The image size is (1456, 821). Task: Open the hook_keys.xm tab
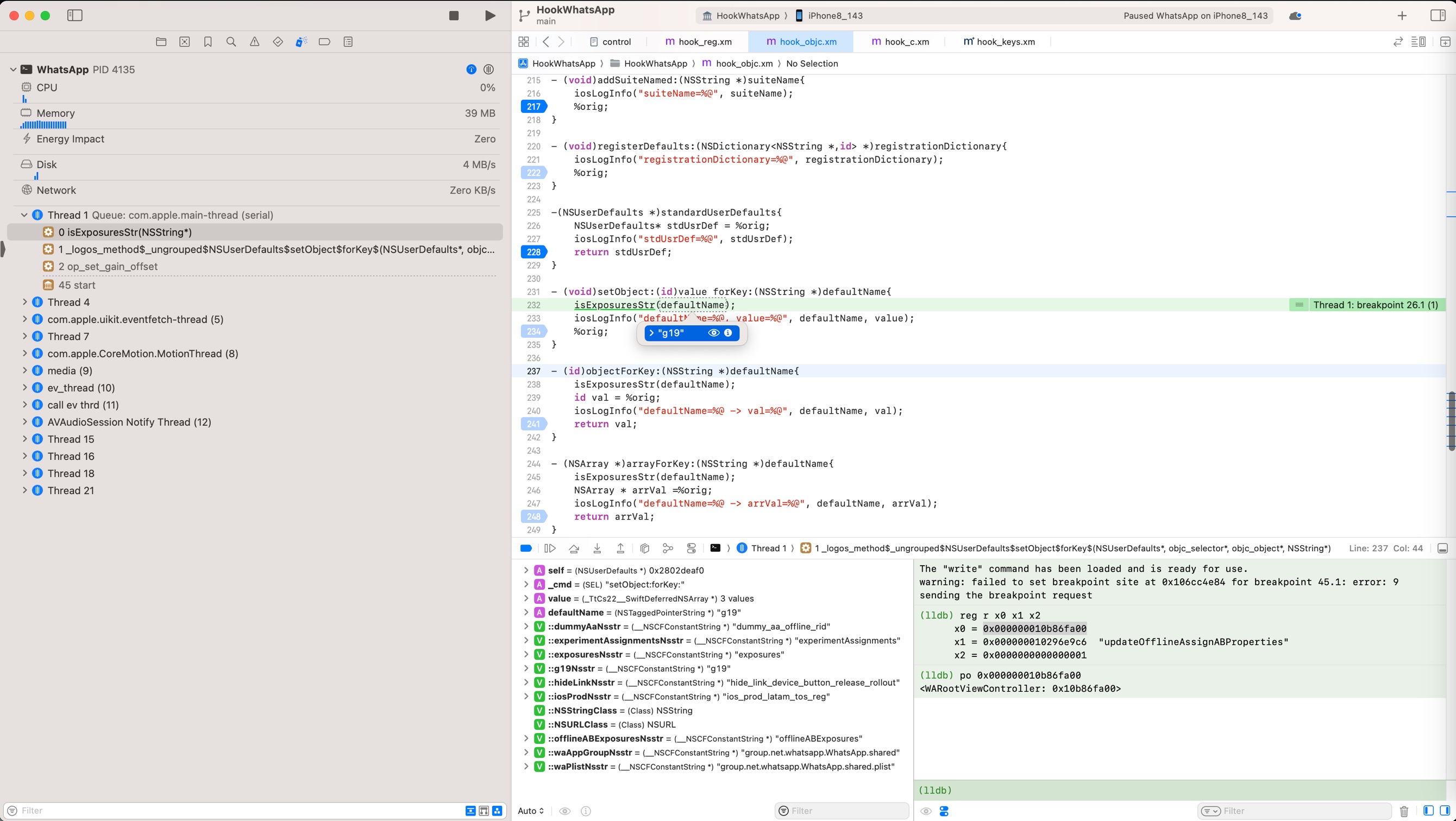click(999, 42)
